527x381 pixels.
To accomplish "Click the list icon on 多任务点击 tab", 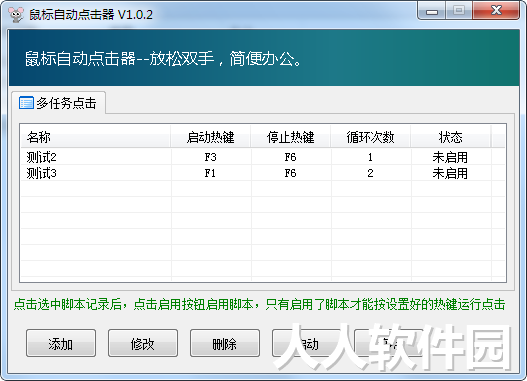I will [26, 103].
